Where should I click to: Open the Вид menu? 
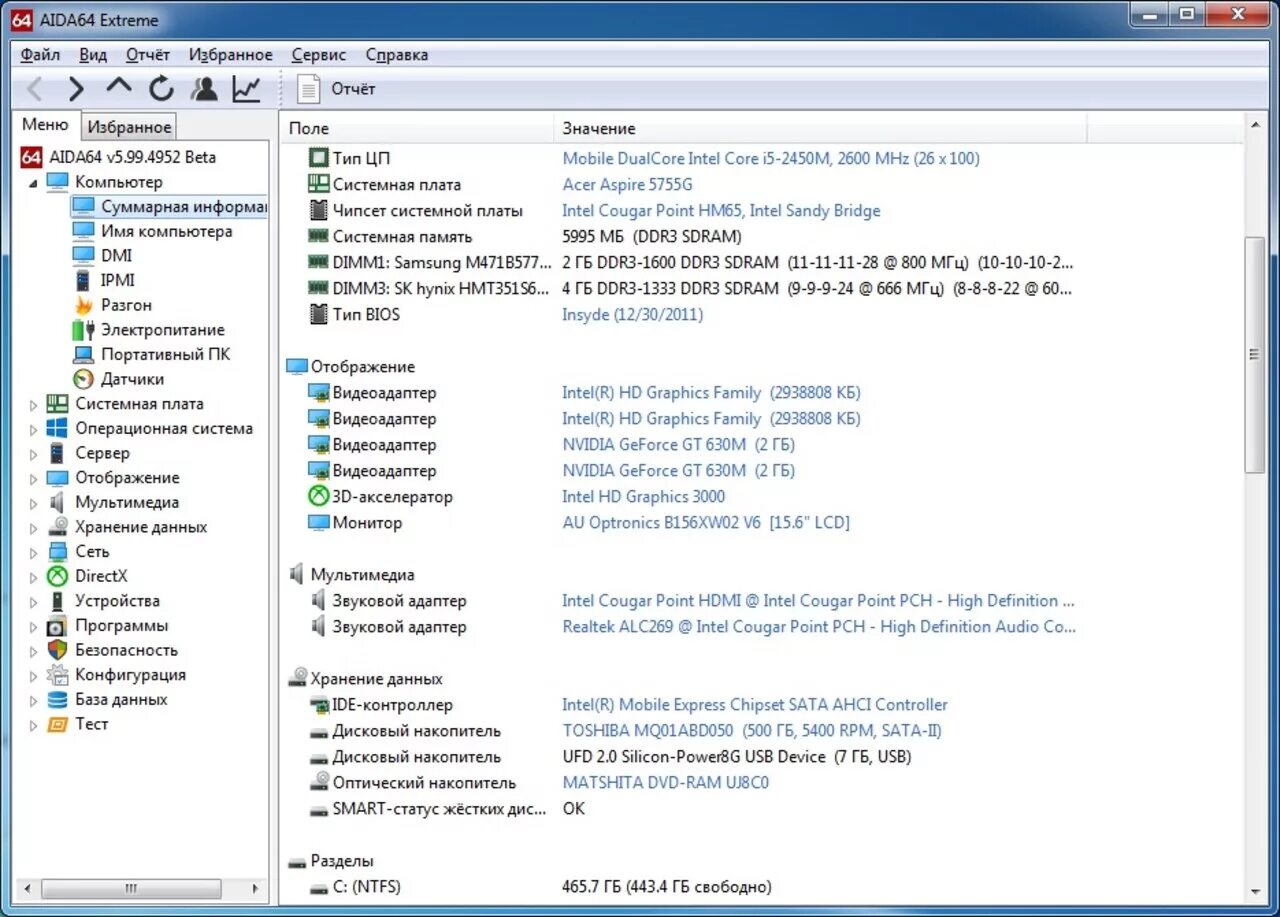[93, 55]
